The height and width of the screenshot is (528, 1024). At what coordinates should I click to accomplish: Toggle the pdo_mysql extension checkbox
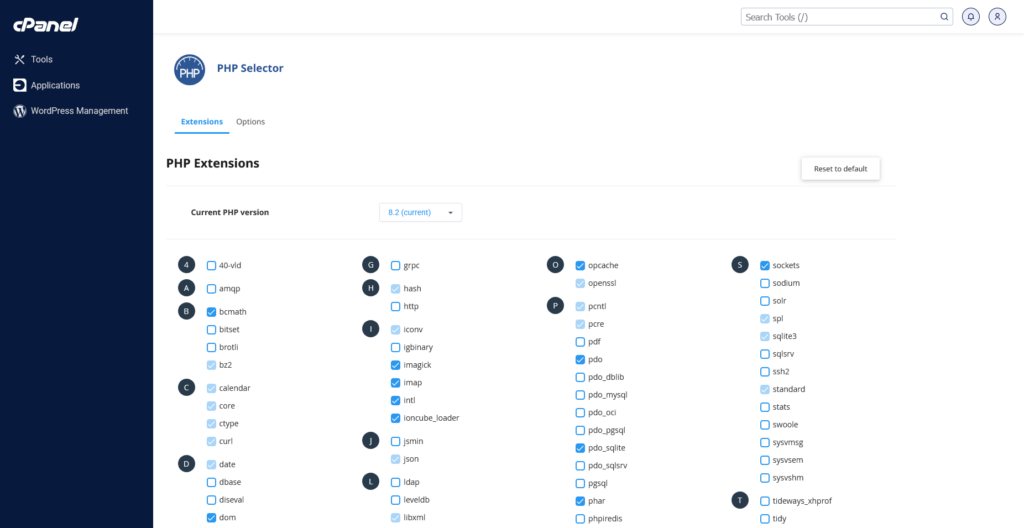(x=580, y=395)
